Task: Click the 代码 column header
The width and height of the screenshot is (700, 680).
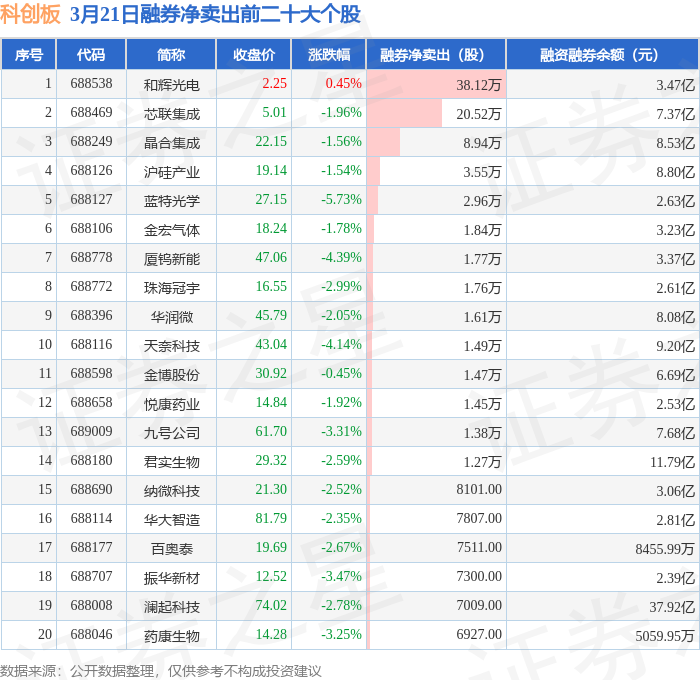Action: coord(91,54)
